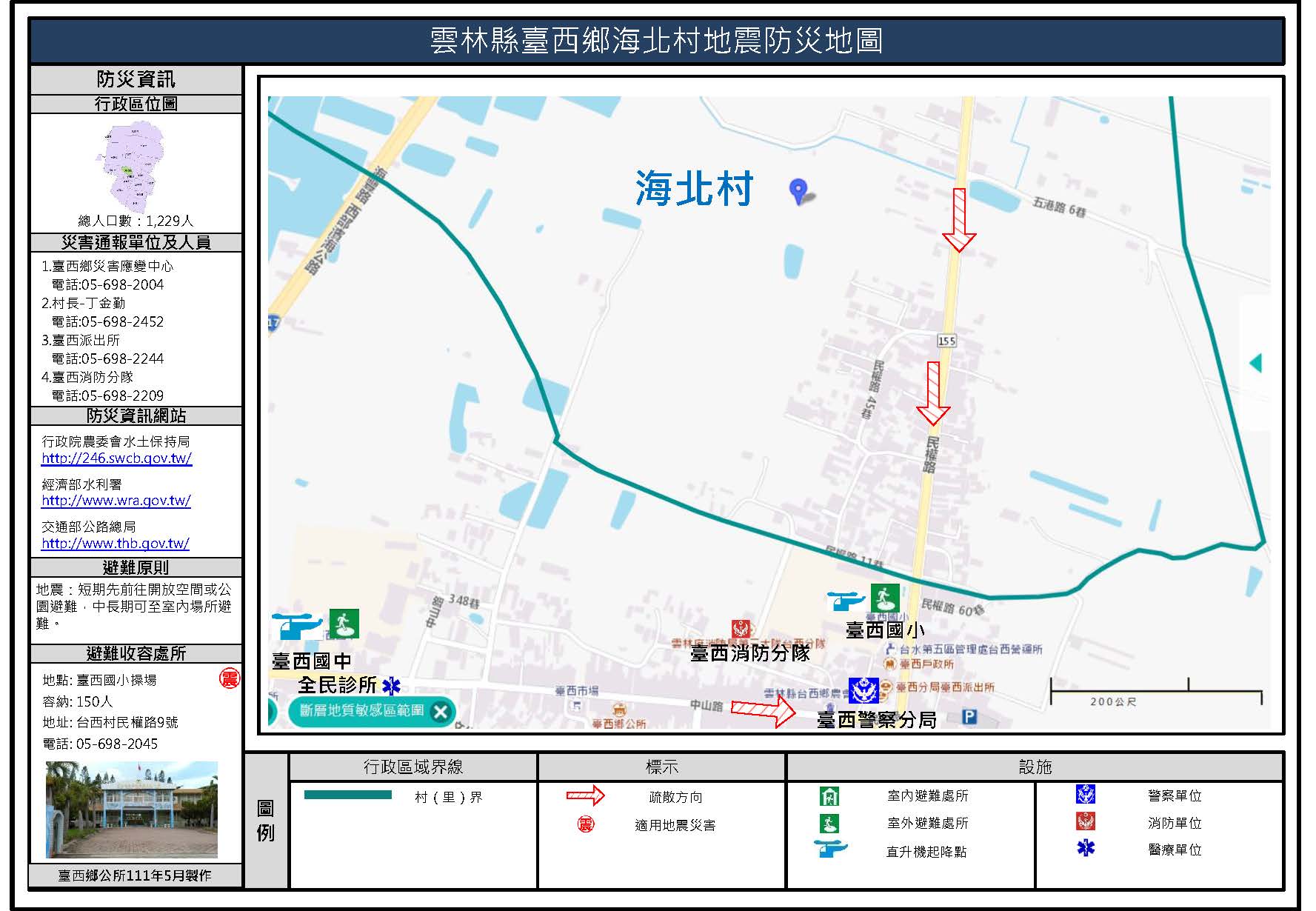Click the 臺西鄉公所111年5月製作 footer text
The image size is (1316, 911).
coord(136,875)
